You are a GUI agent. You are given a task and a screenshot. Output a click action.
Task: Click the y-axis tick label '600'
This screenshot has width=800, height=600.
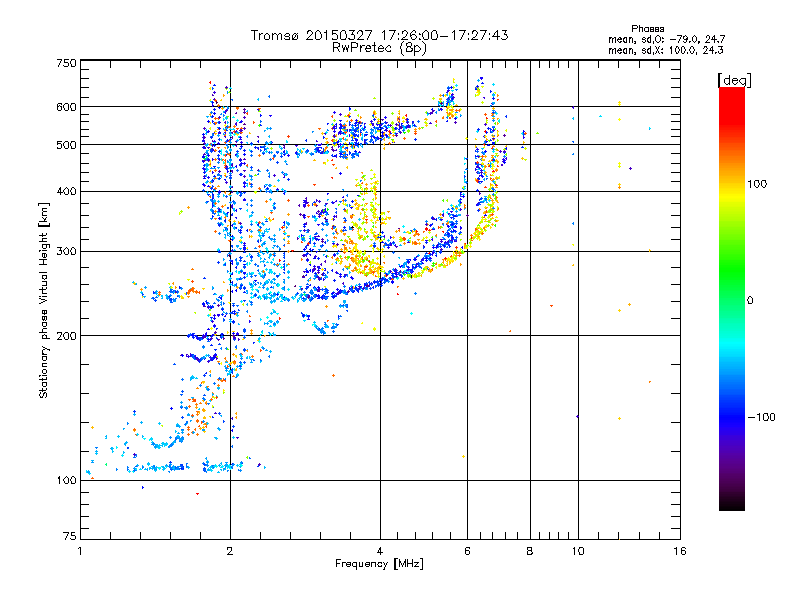click(x=66, y=107)
